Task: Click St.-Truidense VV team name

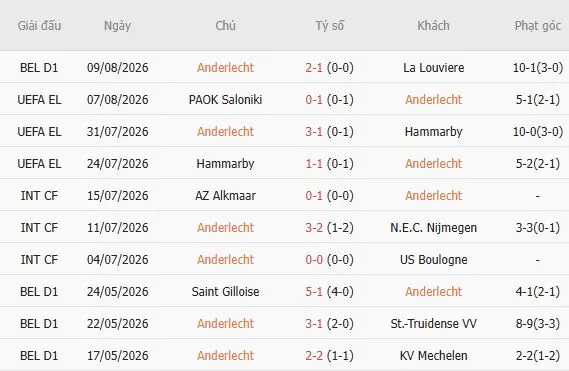Action: click(434, 323)
